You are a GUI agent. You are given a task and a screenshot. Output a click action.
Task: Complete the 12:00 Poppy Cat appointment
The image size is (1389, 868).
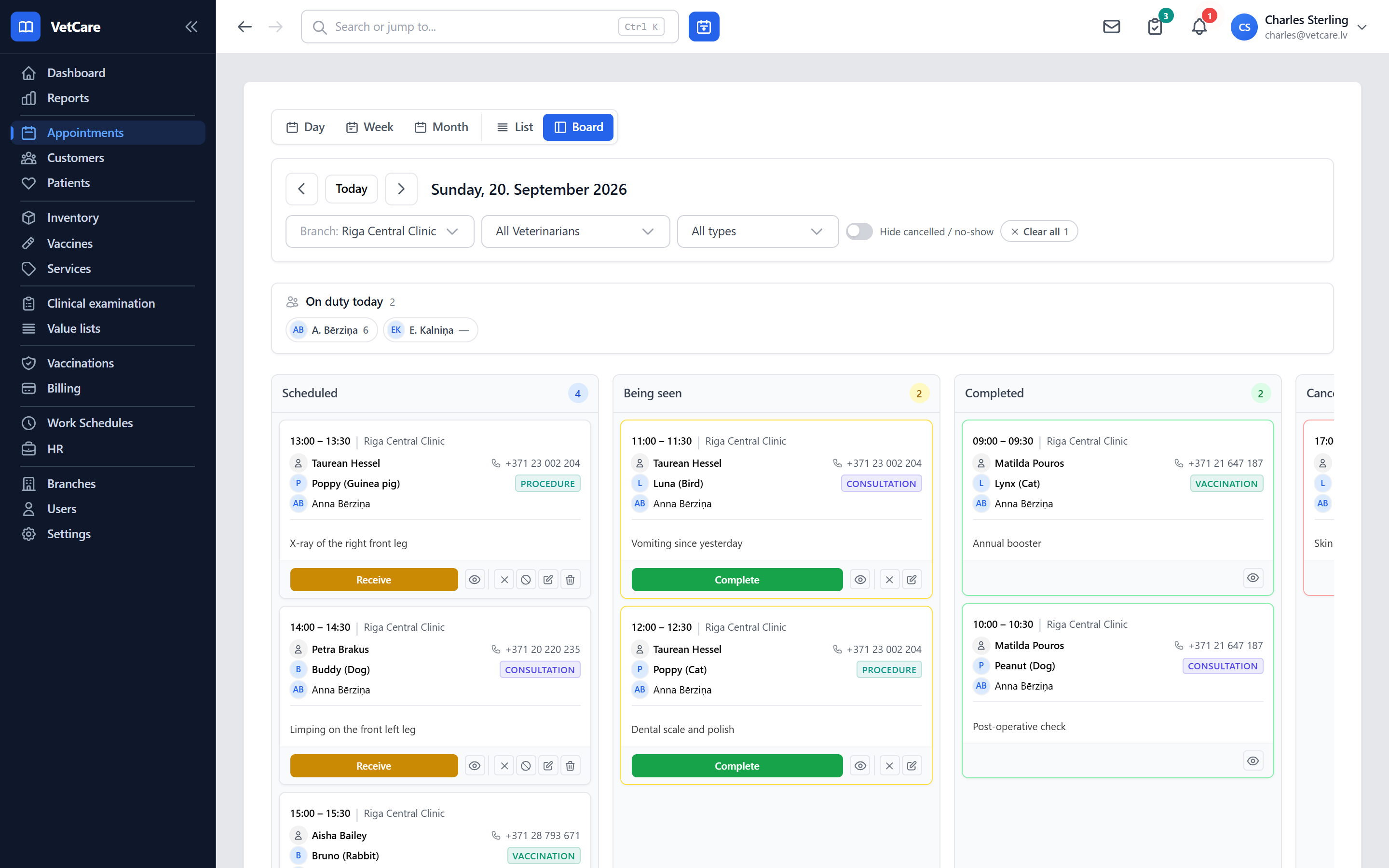click(x=737, y=766)
